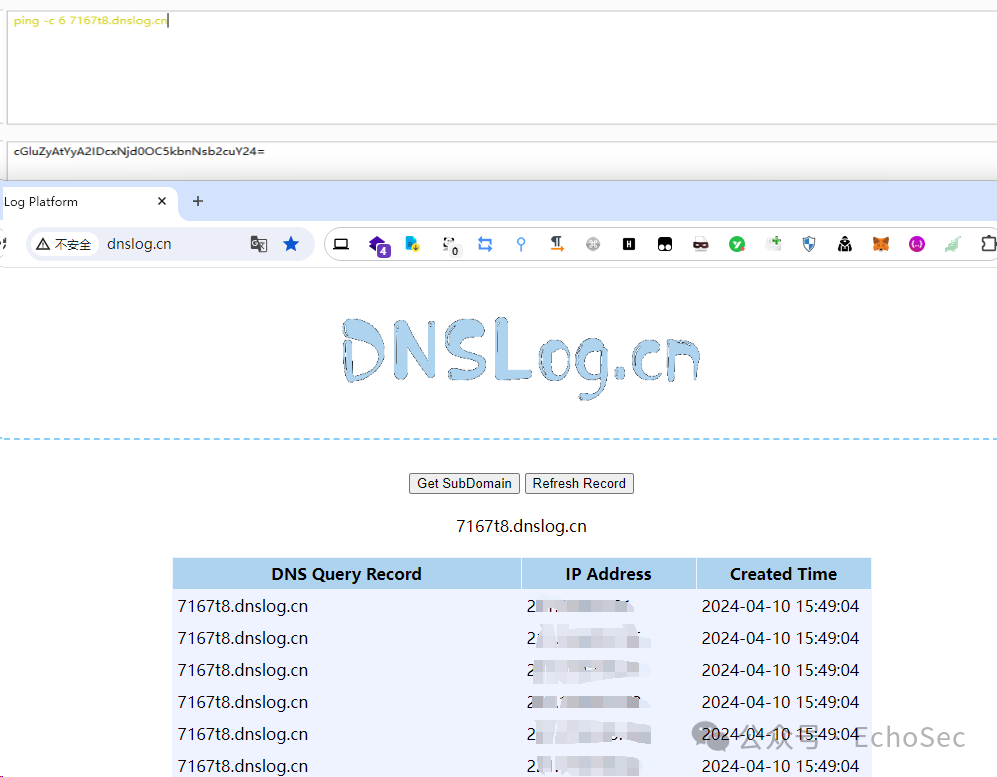Viewport: 997px width, 777px height.
Task: Click the green circle Y extension
Action: coord(737,244)
